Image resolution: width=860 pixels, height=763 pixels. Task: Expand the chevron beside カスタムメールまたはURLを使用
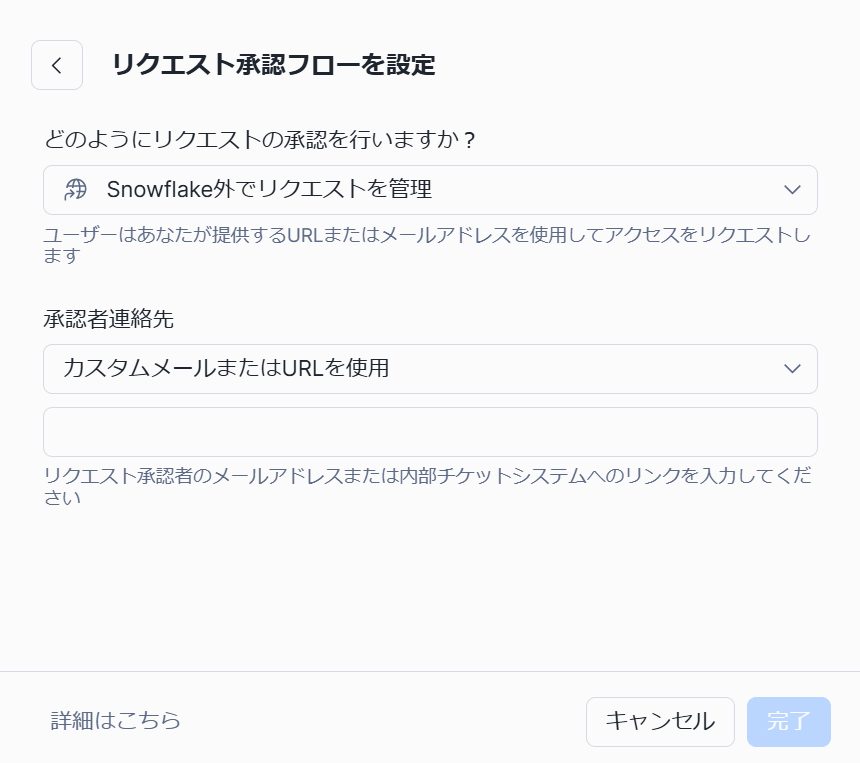(792, 369)
